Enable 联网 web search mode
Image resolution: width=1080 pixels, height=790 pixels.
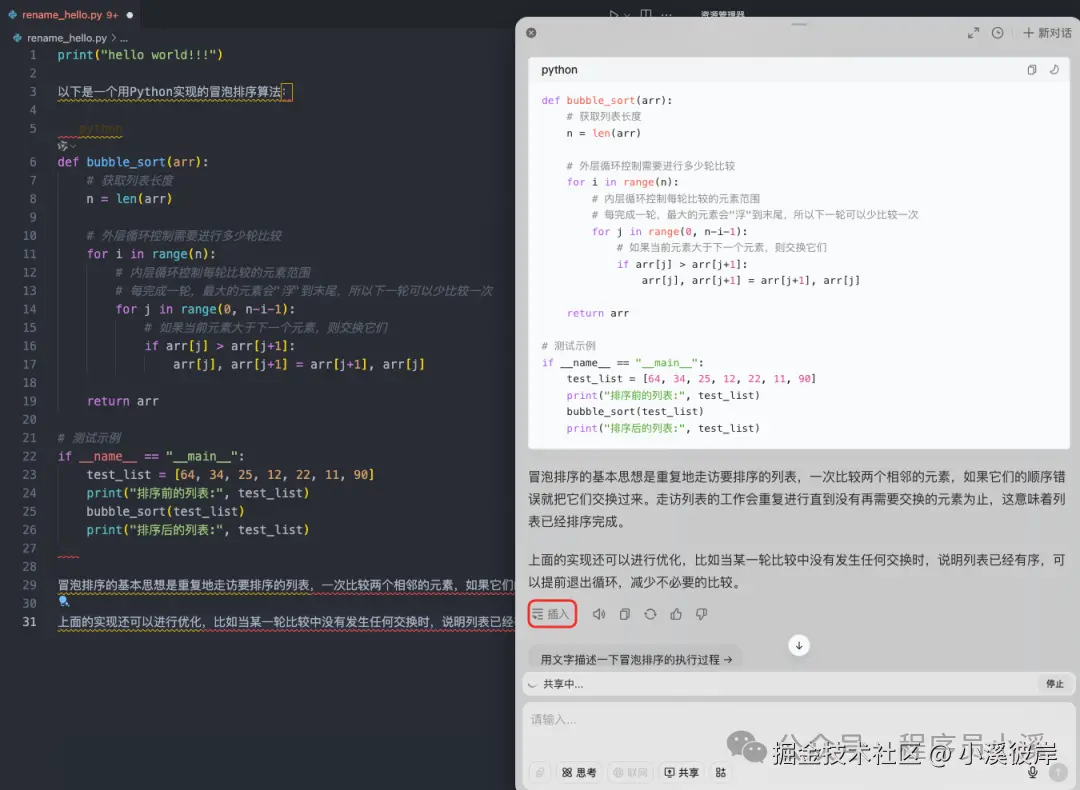(x=631, y=772)
